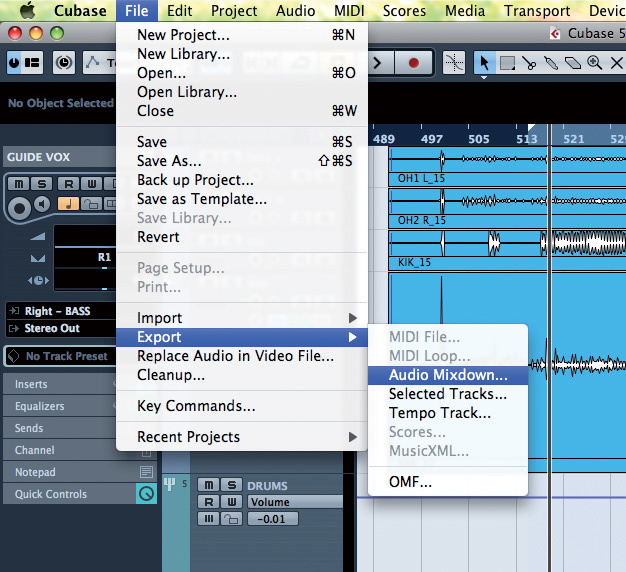The width and height of the screenshot is (626, 572).
Task: Select OMF export option
Action: tap(448, 482)
